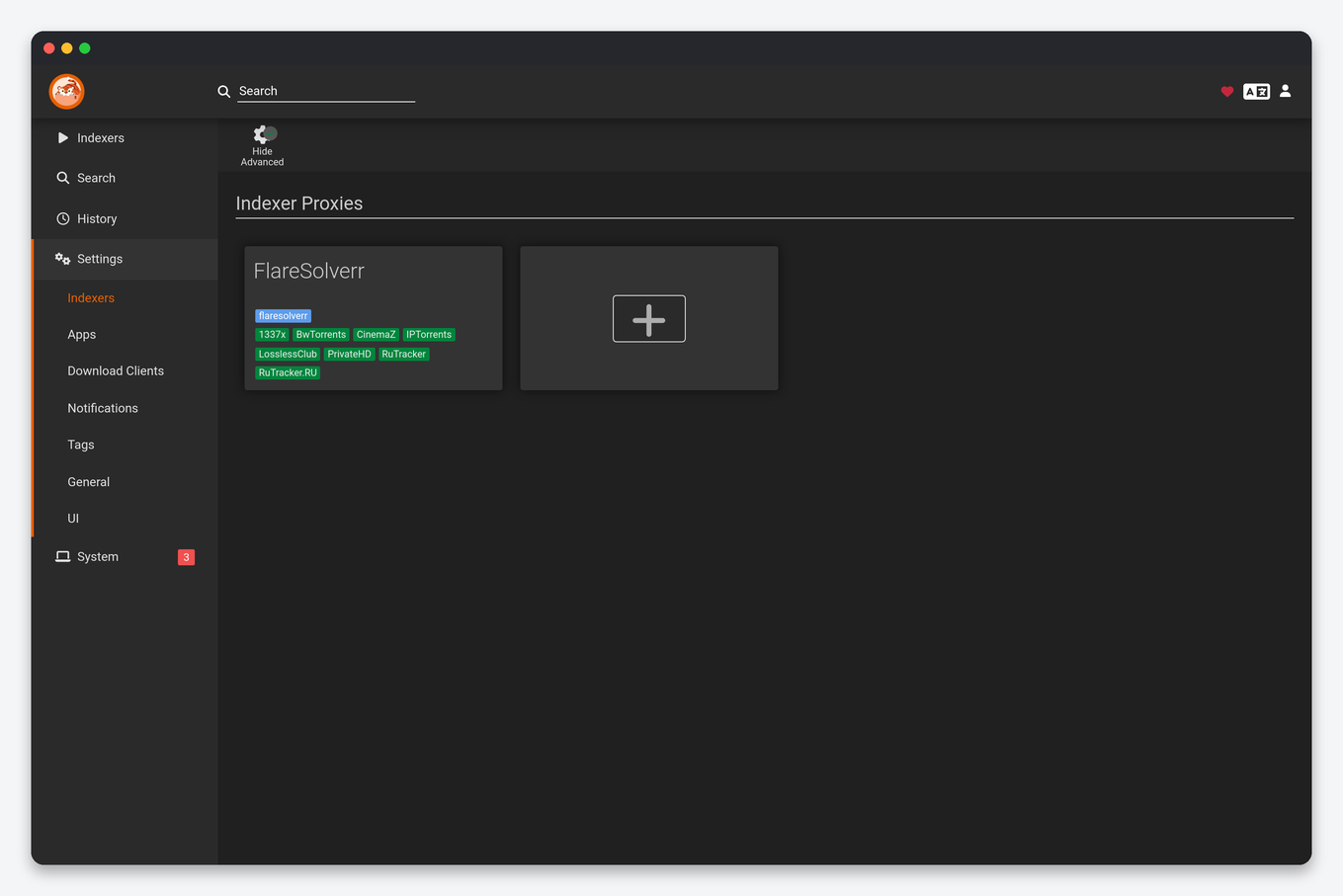Click the blue flaresolverr tag
Screen dimensions: 1343x896
click(x=284, y=316)
